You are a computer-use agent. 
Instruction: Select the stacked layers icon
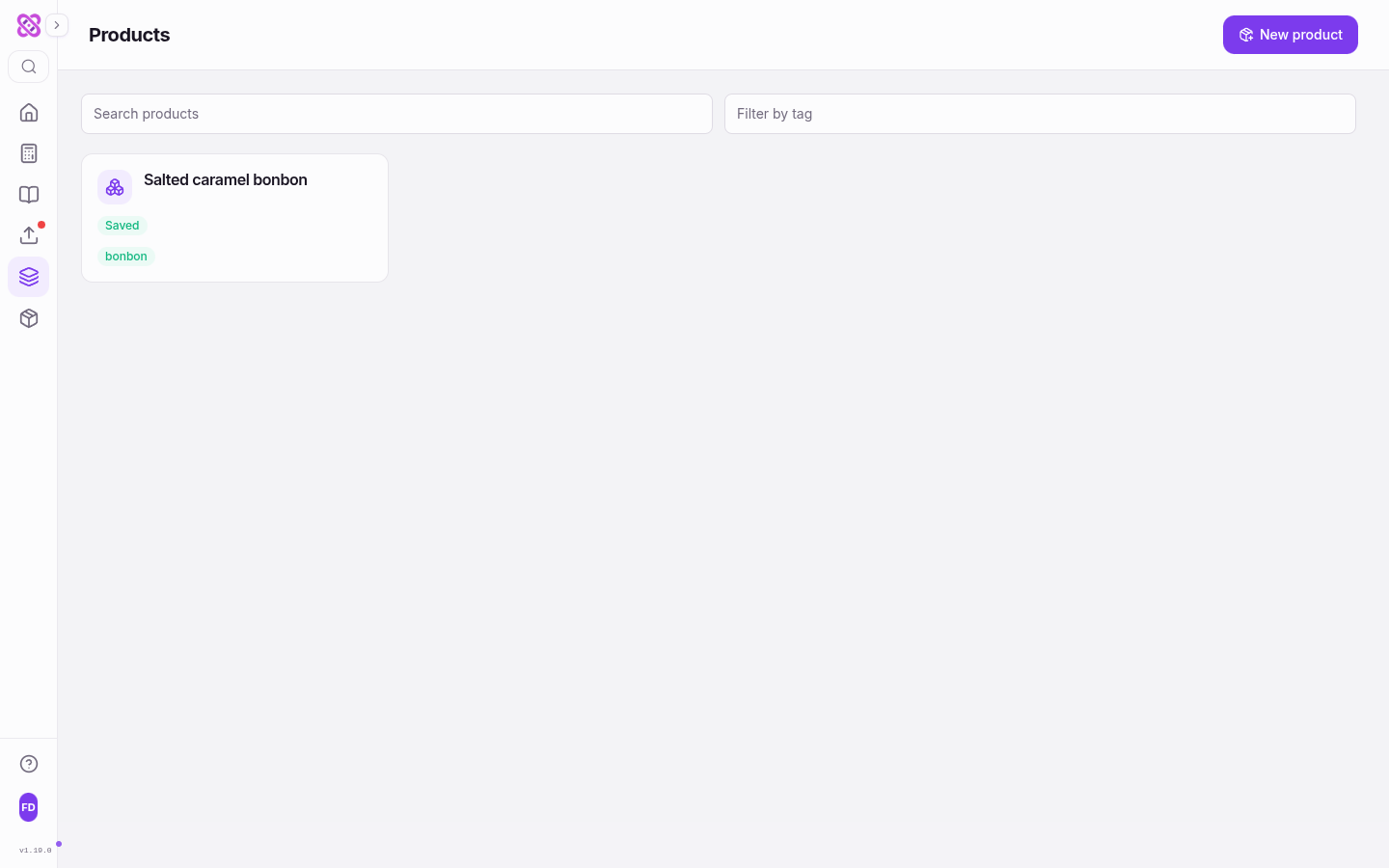29,277
